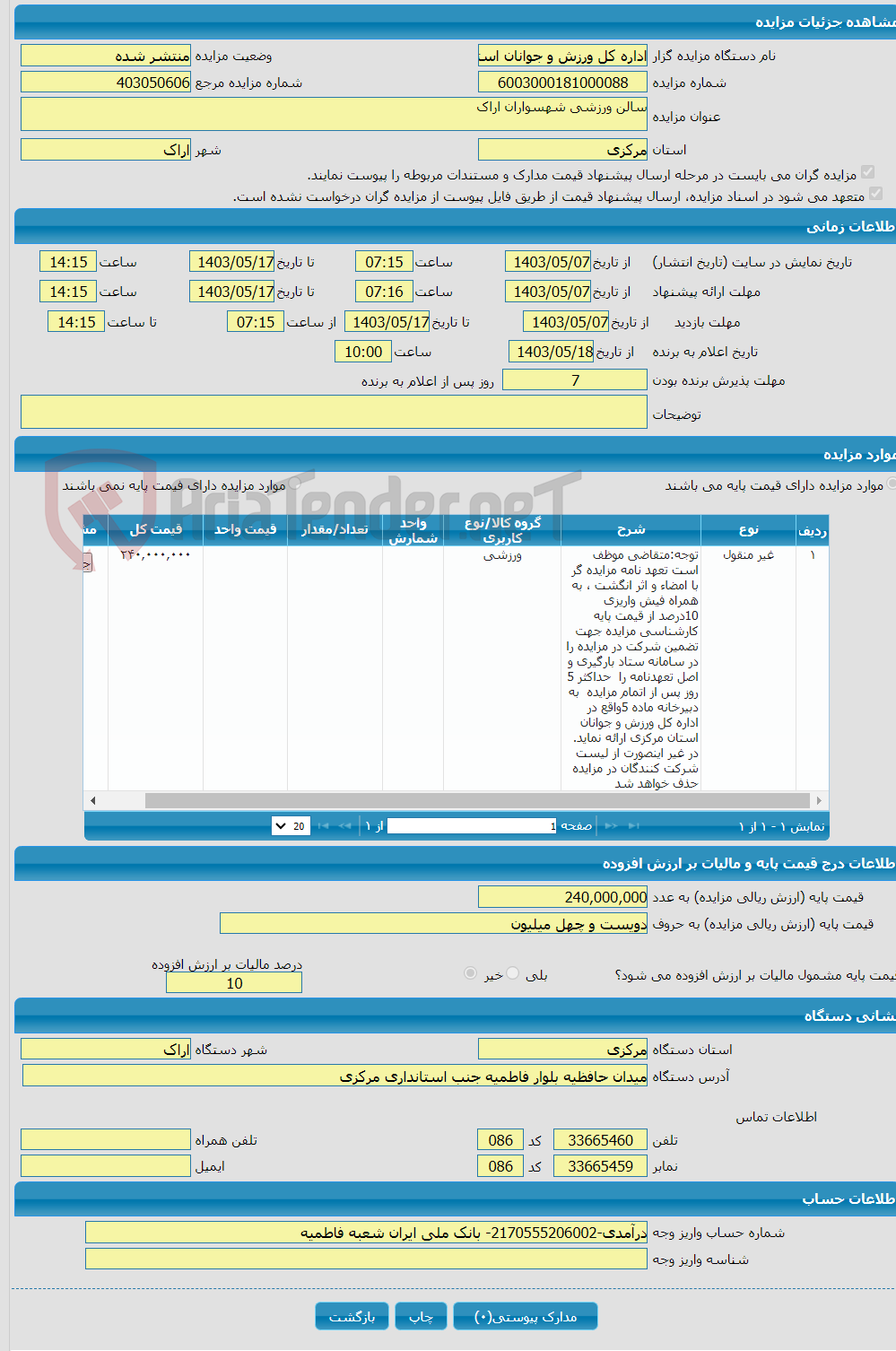Click the empty شناسه واریز وجه field
The image size is (896, 1351).
pos(366,1259)
